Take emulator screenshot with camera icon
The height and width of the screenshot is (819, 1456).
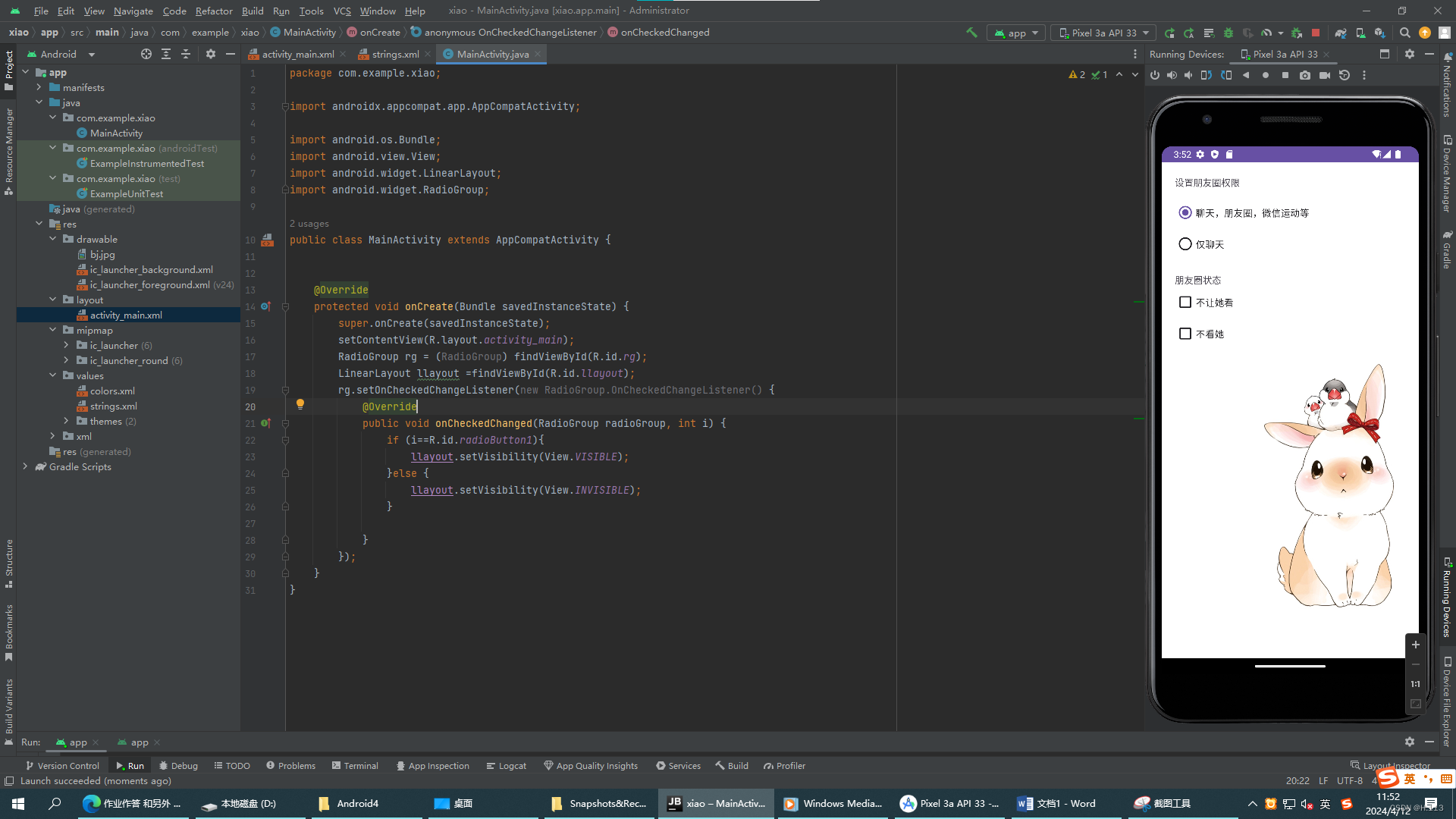click(1304, 75)
